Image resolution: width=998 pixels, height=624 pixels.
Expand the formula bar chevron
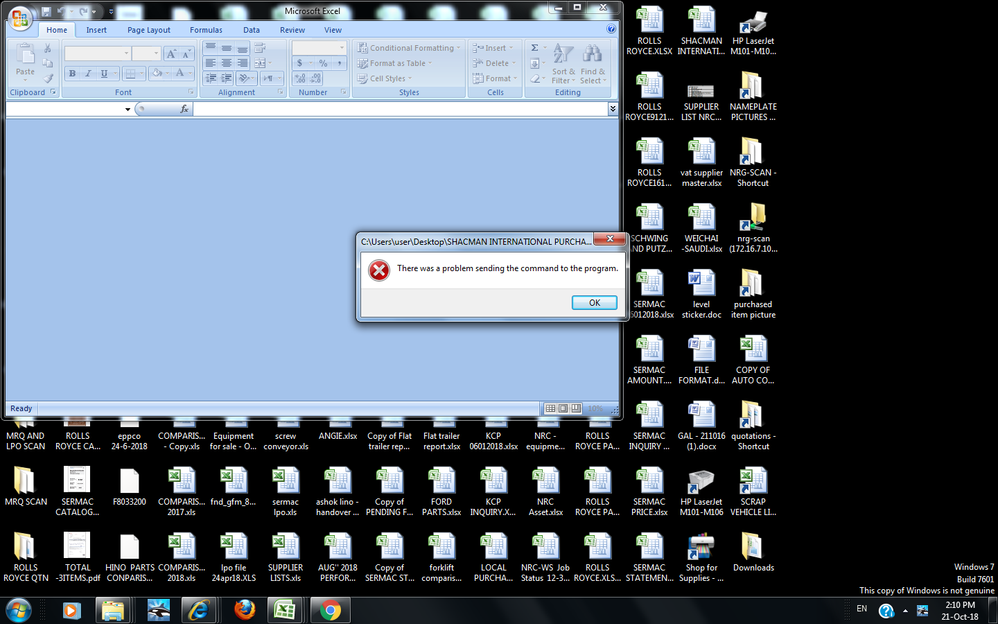point(612,109)
